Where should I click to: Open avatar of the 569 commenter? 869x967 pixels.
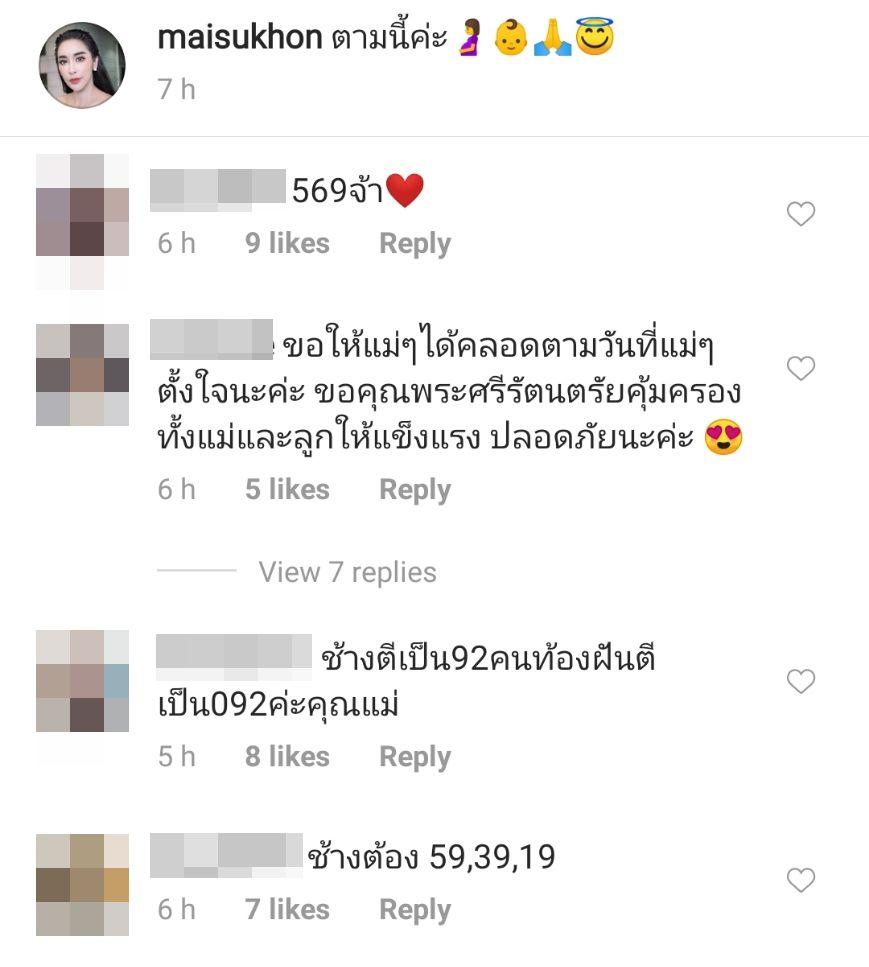click(x=82, y=221)
